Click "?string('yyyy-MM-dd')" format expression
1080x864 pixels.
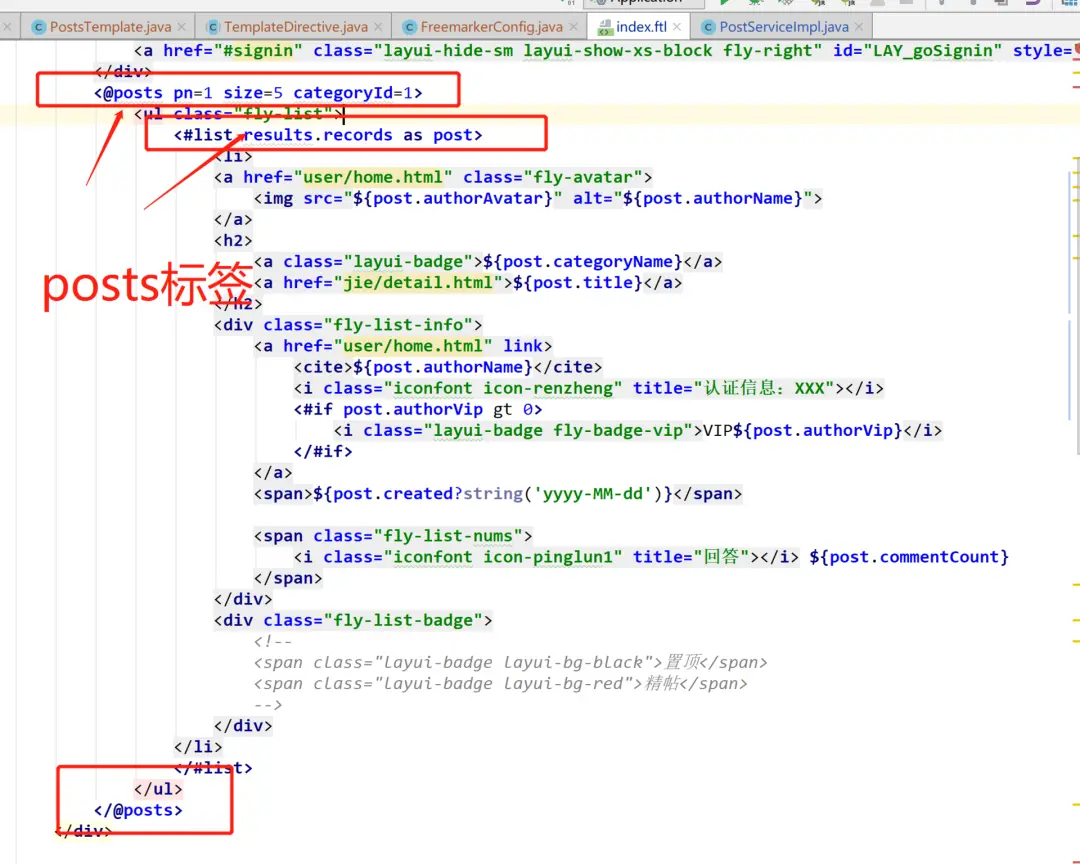563,494
